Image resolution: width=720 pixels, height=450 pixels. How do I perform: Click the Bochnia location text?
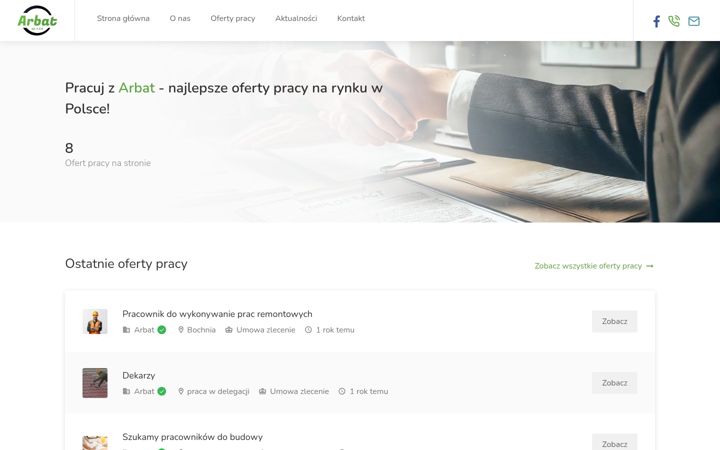click(201, 330)
